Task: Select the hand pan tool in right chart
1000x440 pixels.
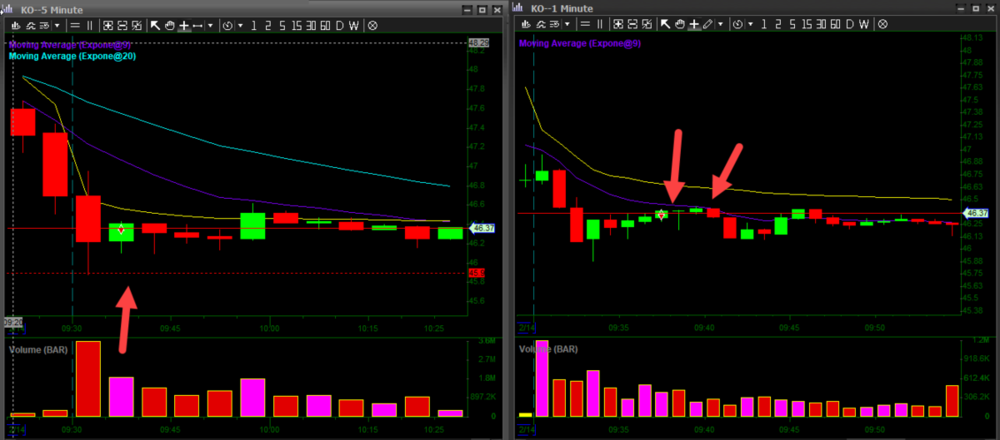Action: 680,24
